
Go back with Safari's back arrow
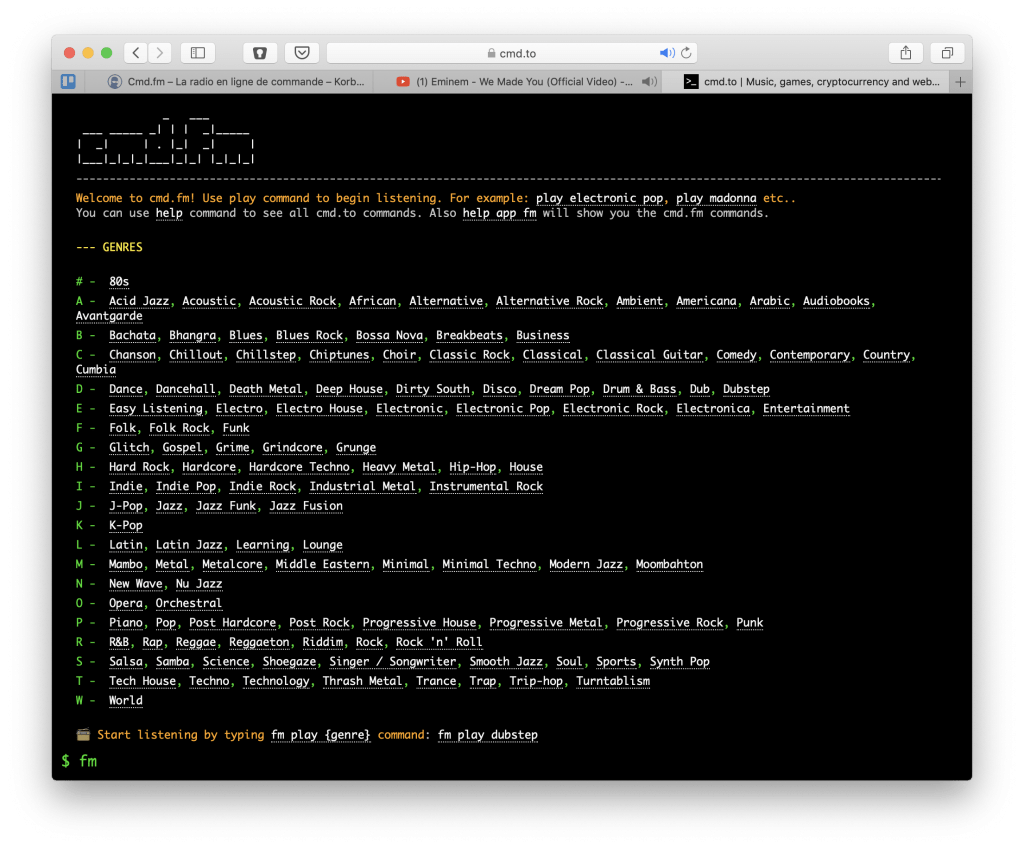coord(136,53)
